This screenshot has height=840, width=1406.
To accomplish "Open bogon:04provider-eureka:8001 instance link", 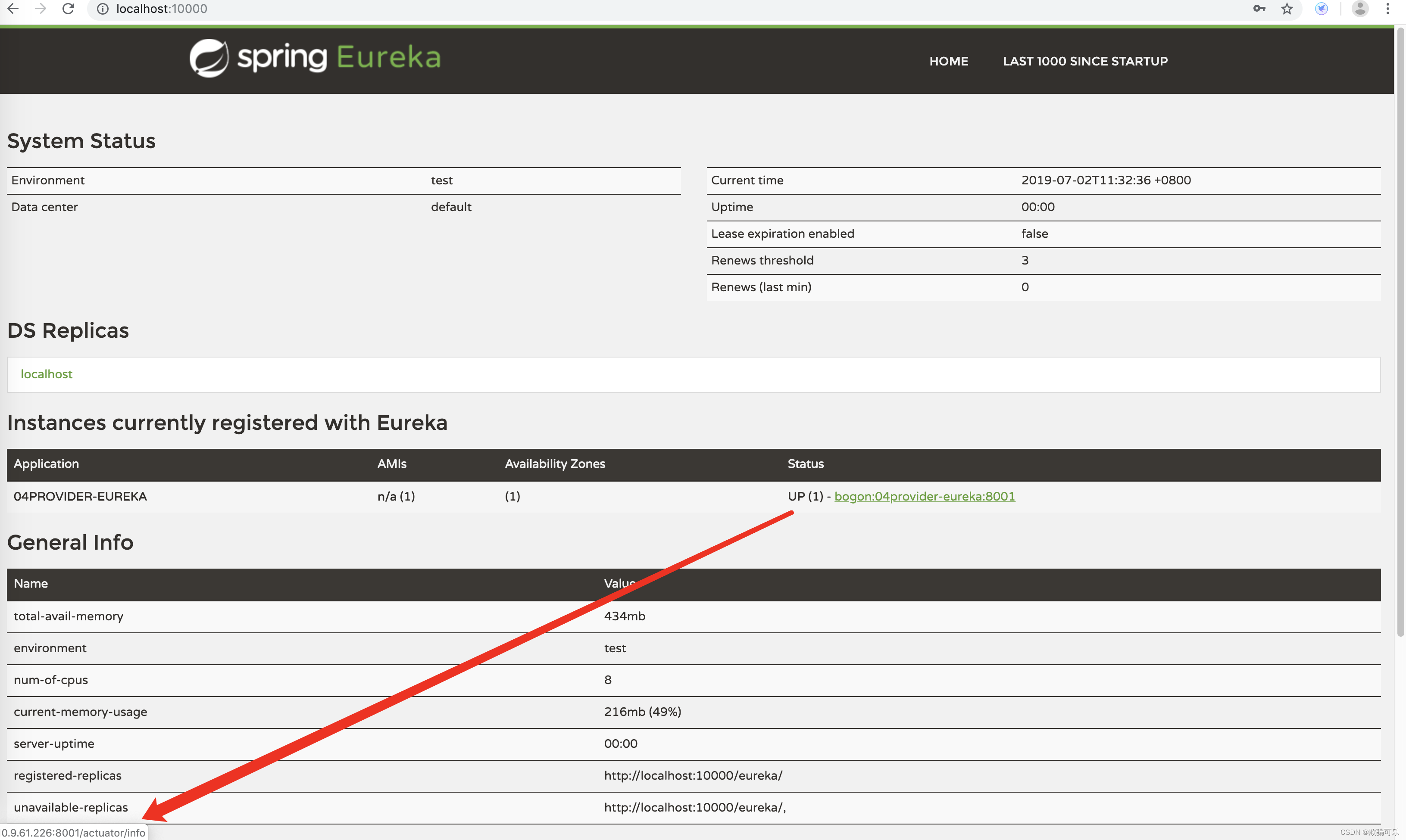I will pyautogui.click(x=924, y=496).
